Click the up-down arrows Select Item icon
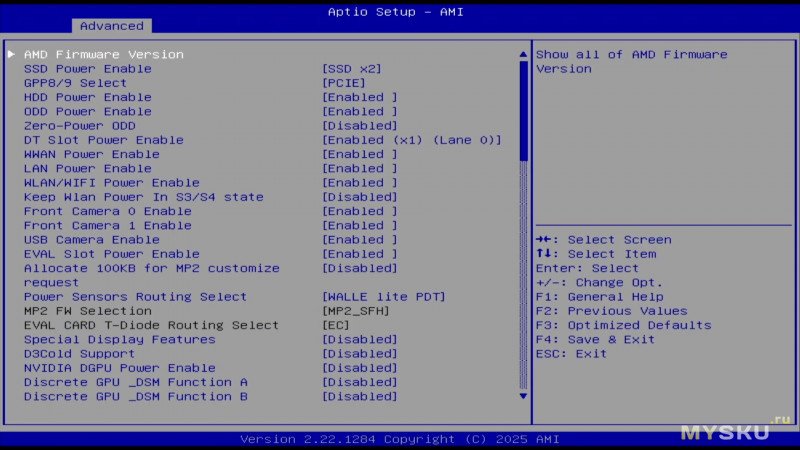The height and width of the screenshot is (450, 800). pos(544,254)
